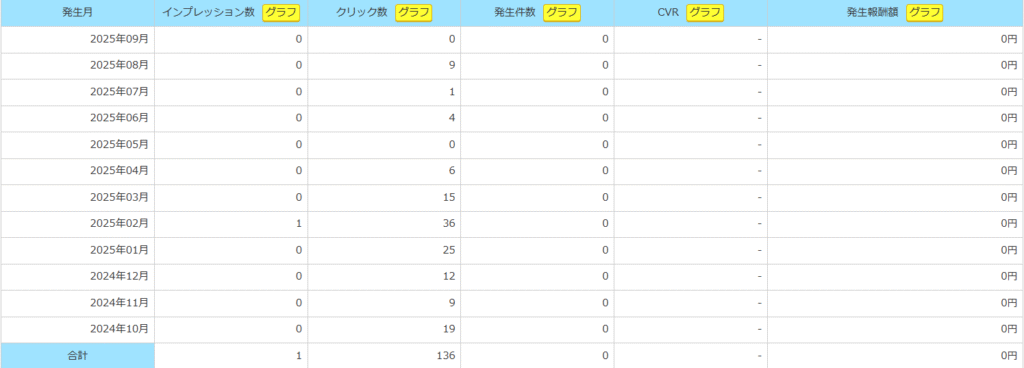Show the 発生件数 グラフ chart

[x=562, y=12]
